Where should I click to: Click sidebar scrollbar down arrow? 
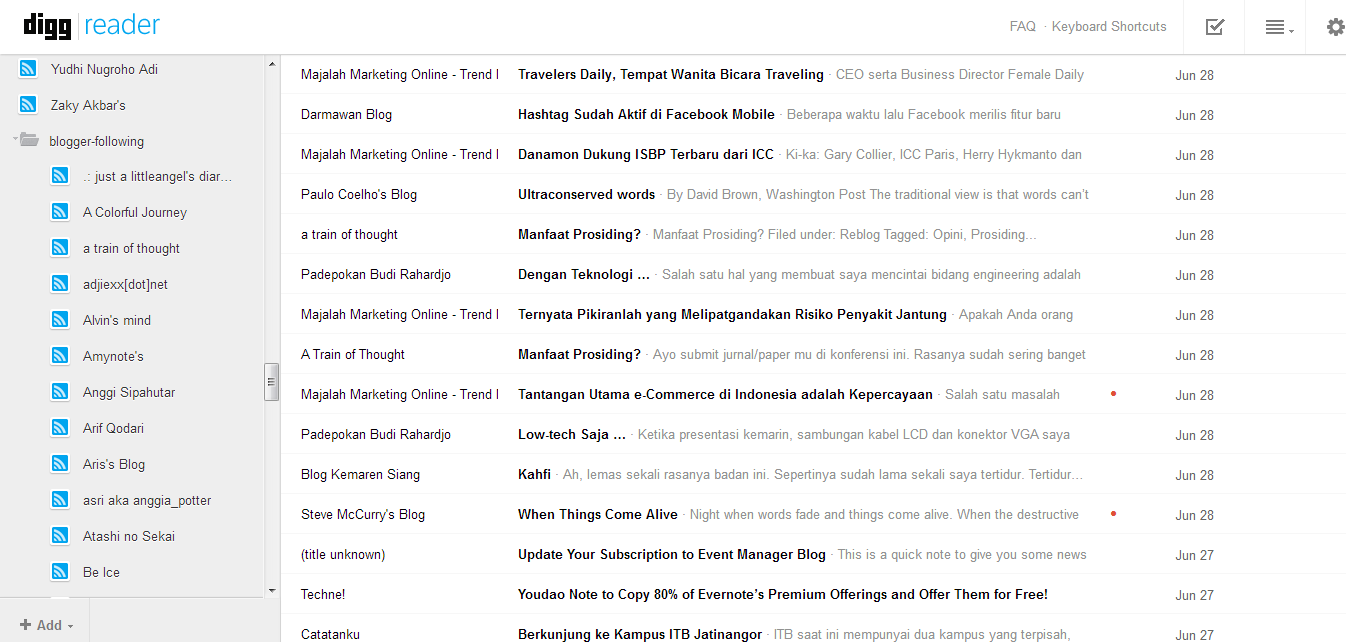[272, 590]
